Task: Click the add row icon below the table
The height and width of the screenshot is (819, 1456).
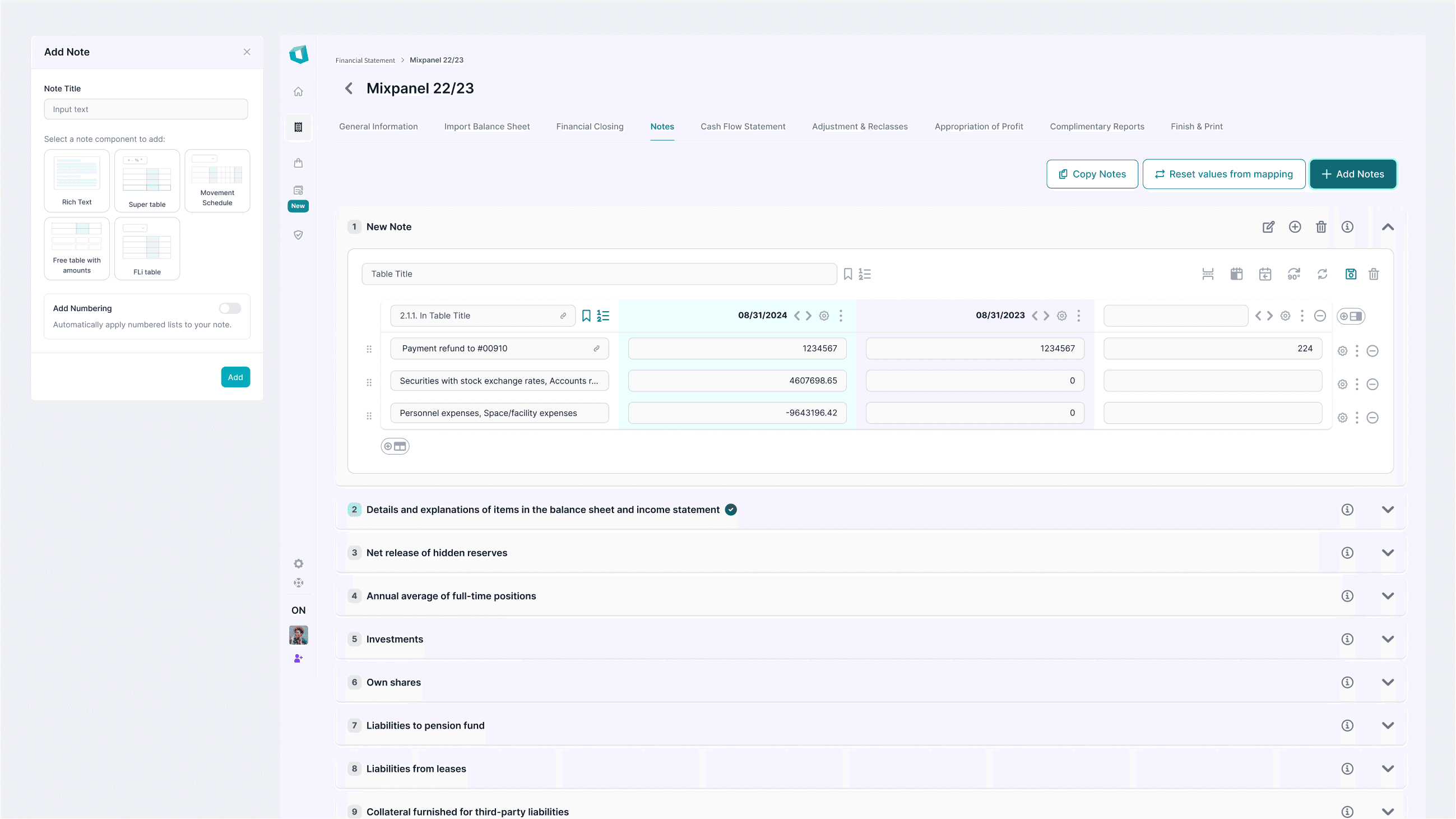Action: pyautogui.click(x=395, y=447)
